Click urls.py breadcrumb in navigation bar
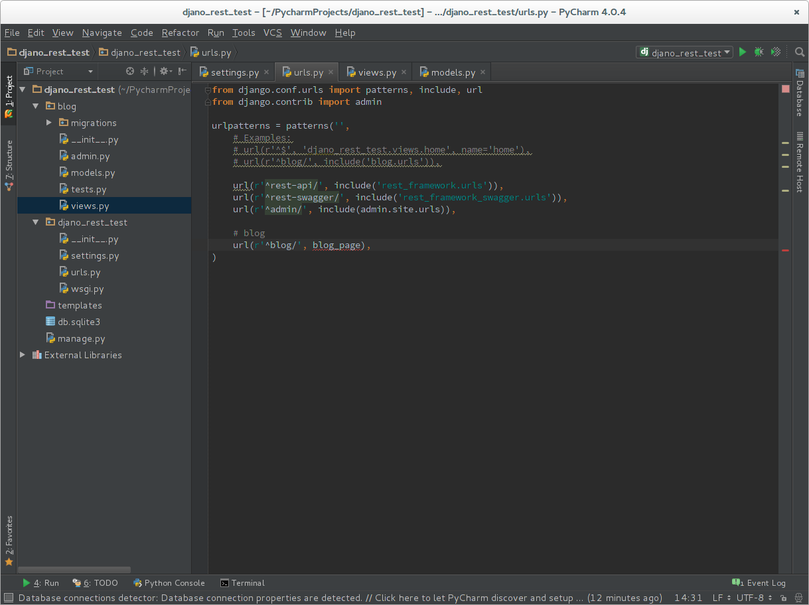 click(211, 52)
